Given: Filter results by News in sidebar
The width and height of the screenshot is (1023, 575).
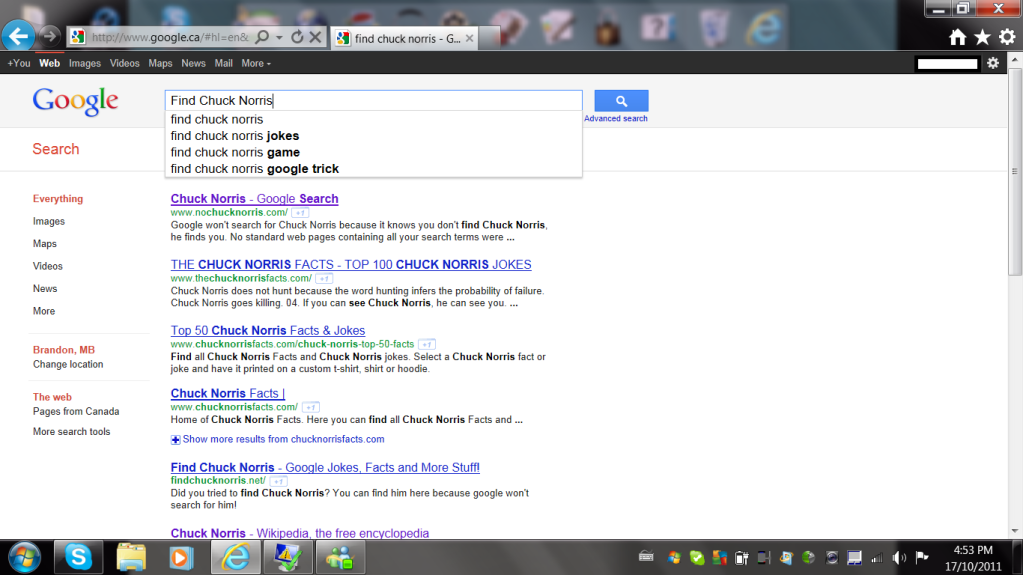Looking at the screenshot, I should point(45,288).
